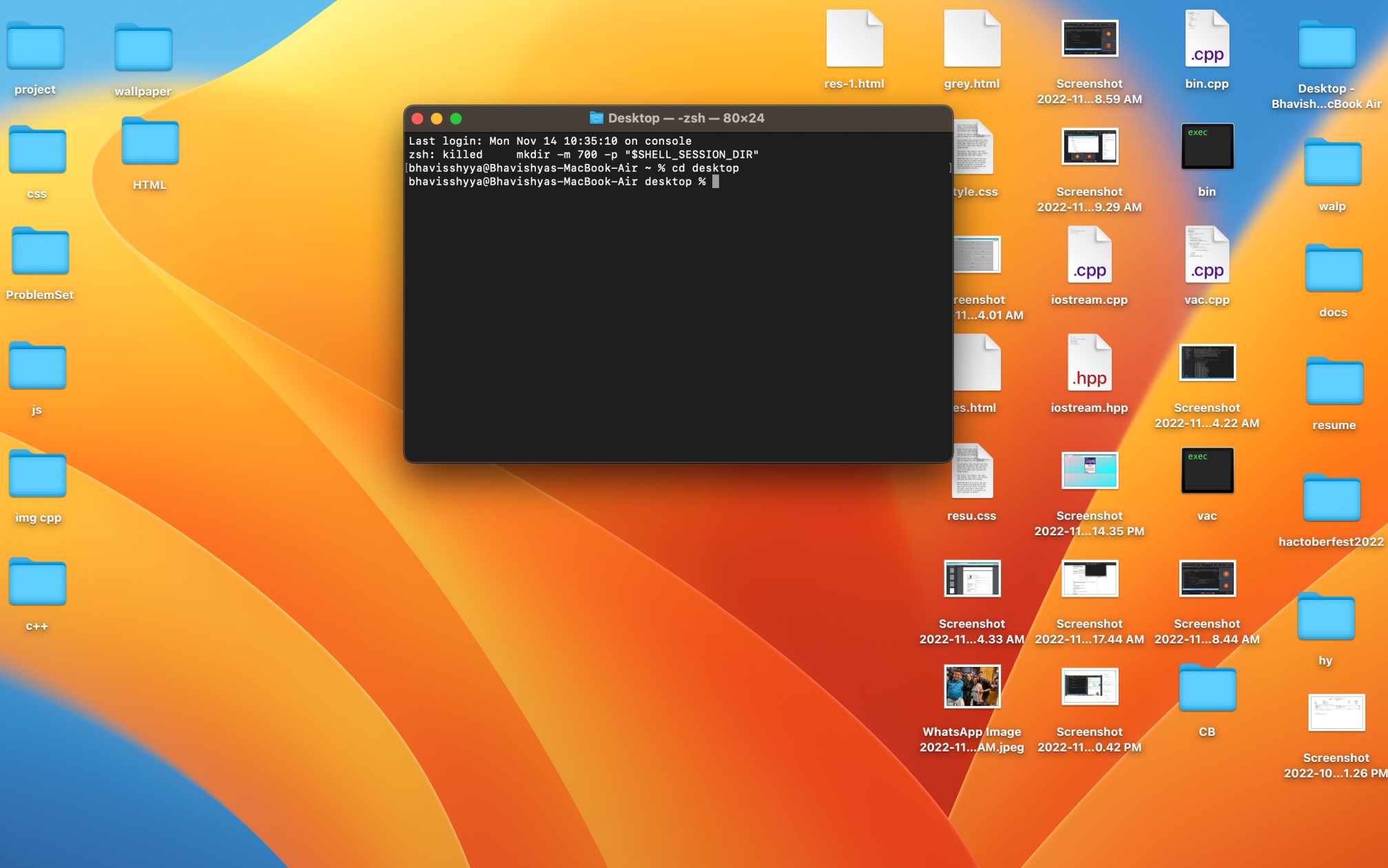Image resolution: width=1388 pixels, height=868 pixels.
Task: Click the bin.cpp file icon
Action: click(1206, 39)
